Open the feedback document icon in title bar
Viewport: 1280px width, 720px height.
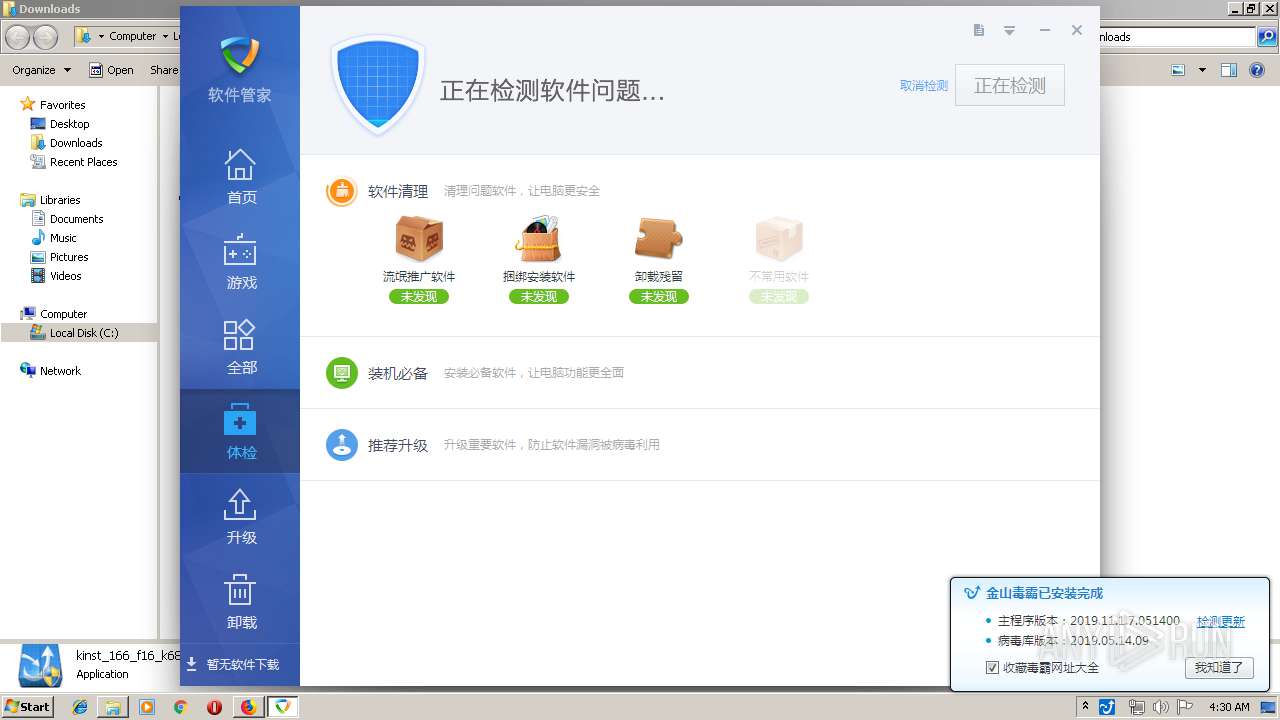click(x=979, y=30)
